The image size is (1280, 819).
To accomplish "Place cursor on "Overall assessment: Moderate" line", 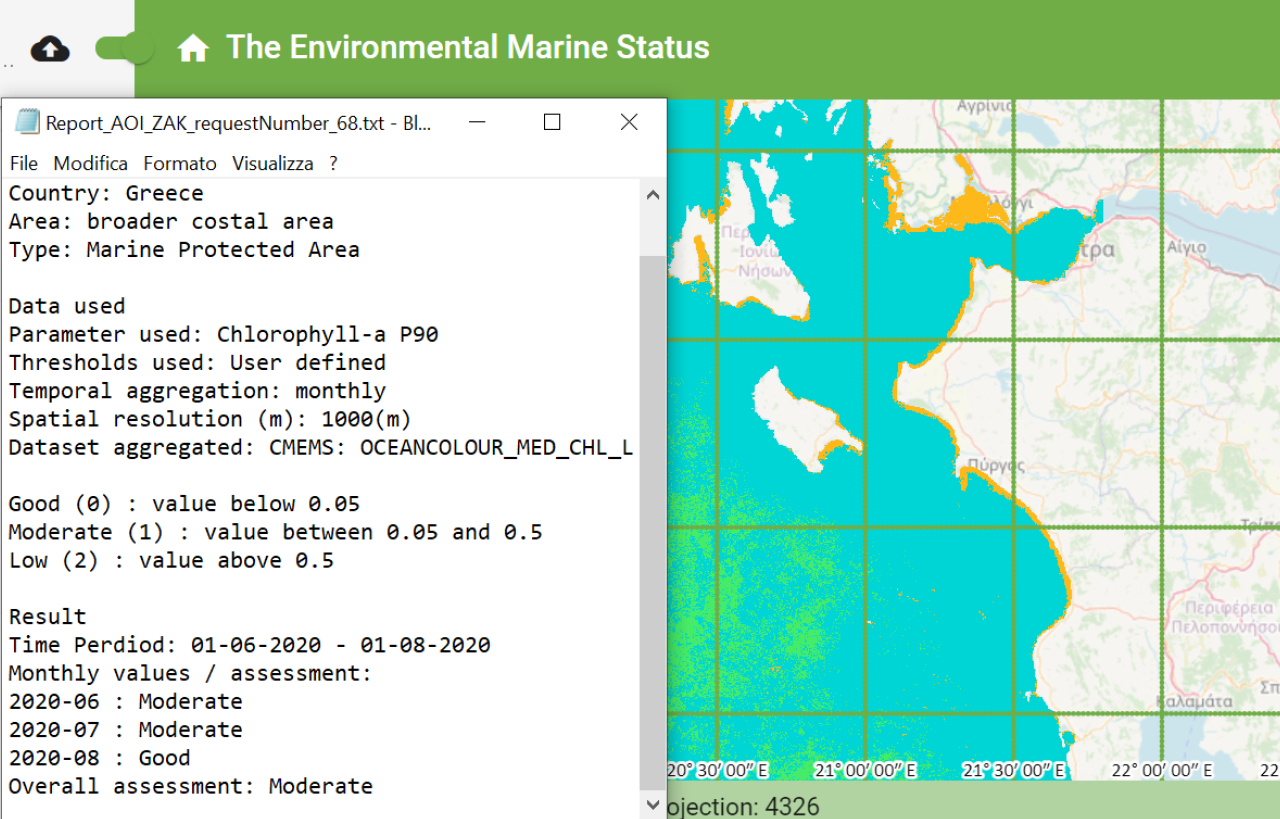I will coord(190,786).
